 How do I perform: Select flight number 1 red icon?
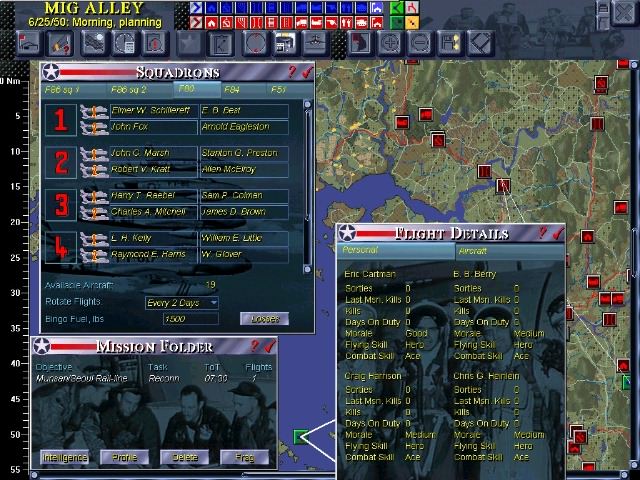click(60, 120)
